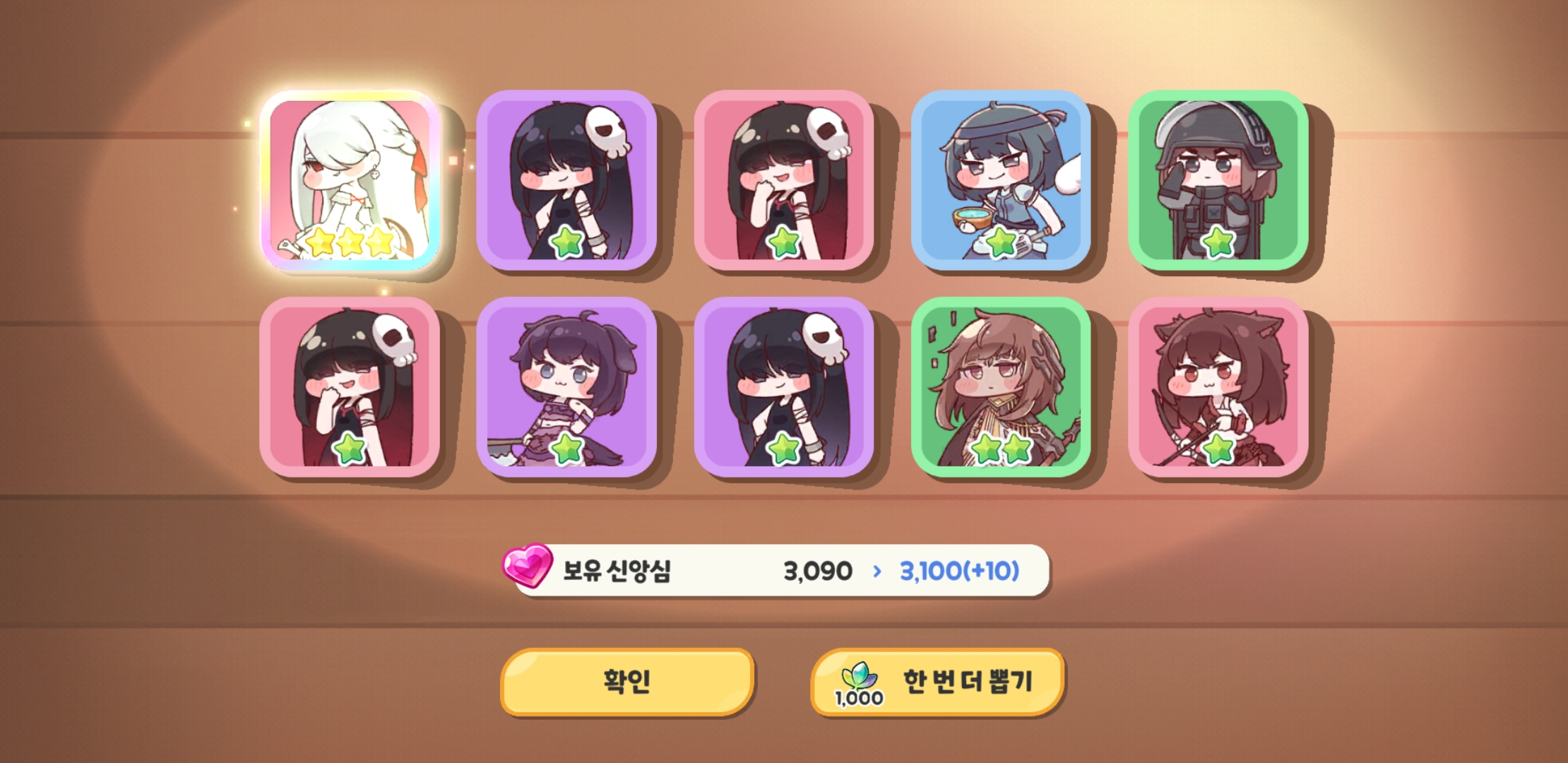Select the pink laughing skull-girl card in top row
The image size is (1568, 763).
[x=784, y=180]
